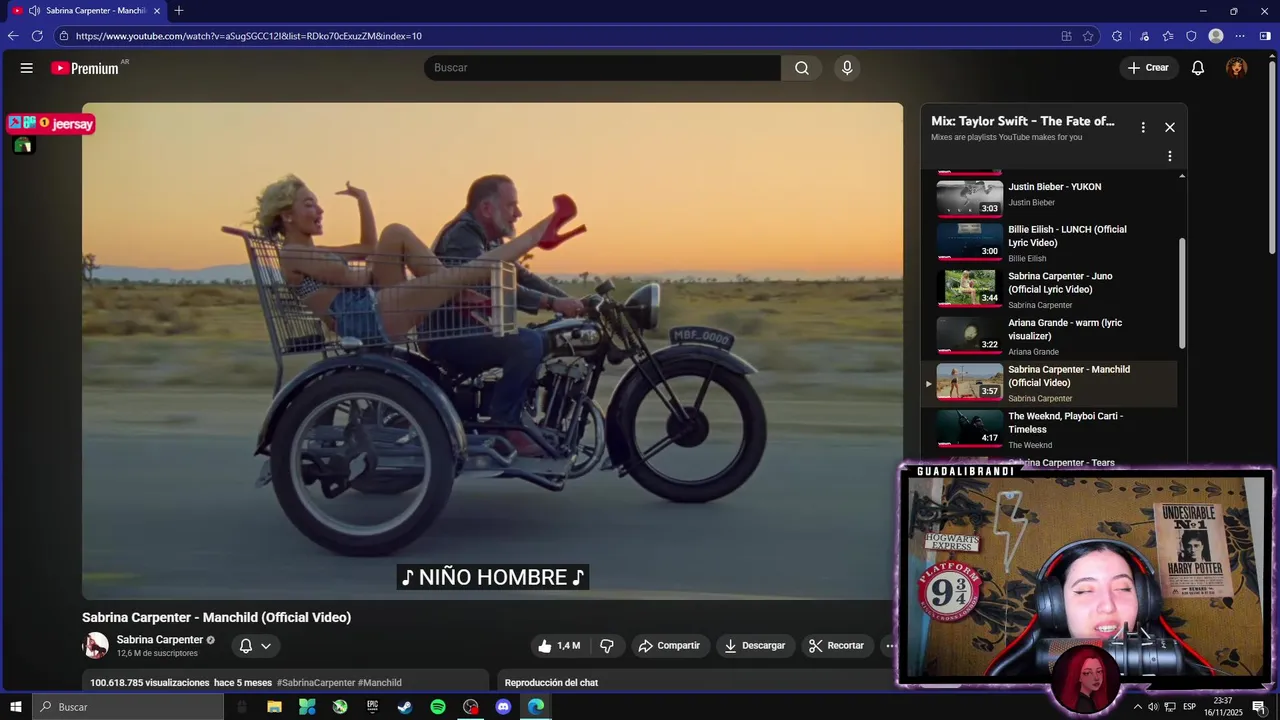Dislike the Manchild video
1280x720 pixels.
(607, 646)
